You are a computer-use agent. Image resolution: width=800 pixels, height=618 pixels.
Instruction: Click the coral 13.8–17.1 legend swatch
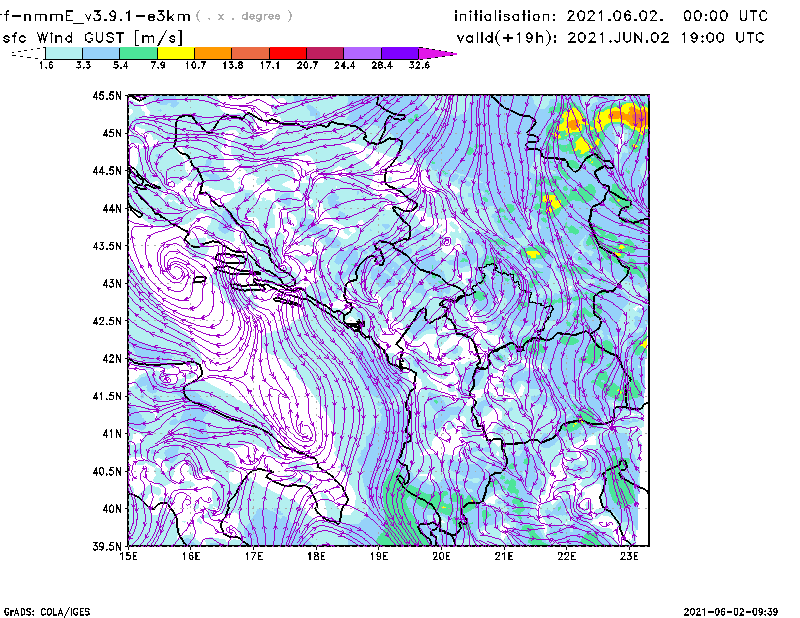(x=251, y=53)
